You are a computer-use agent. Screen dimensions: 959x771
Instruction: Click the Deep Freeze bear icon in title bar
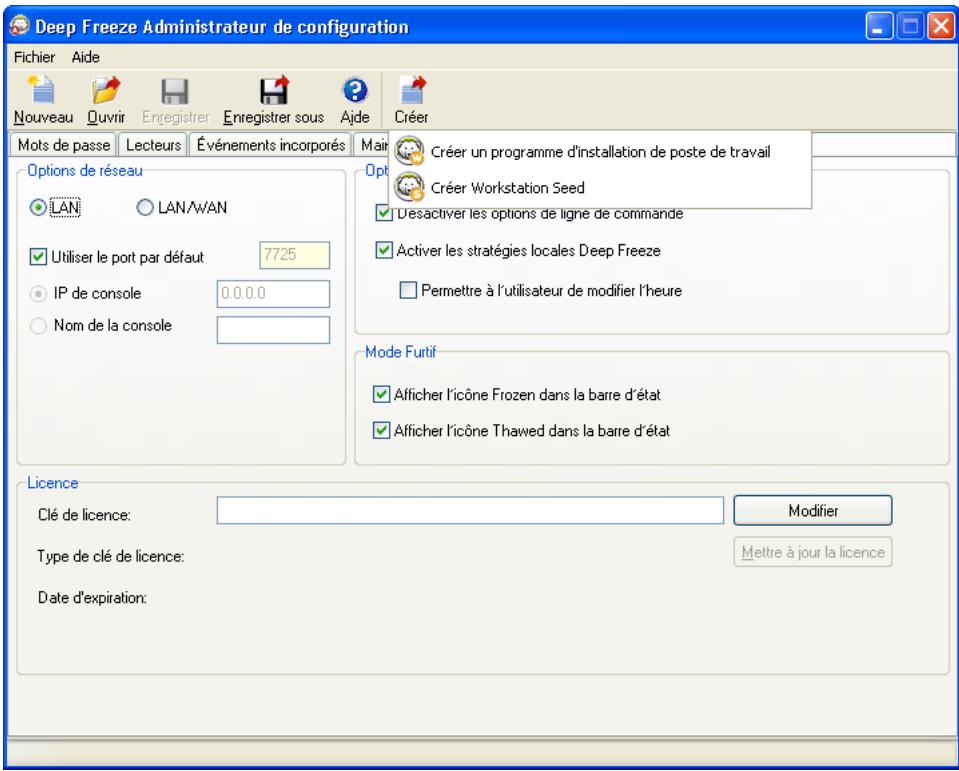(19, 26)
